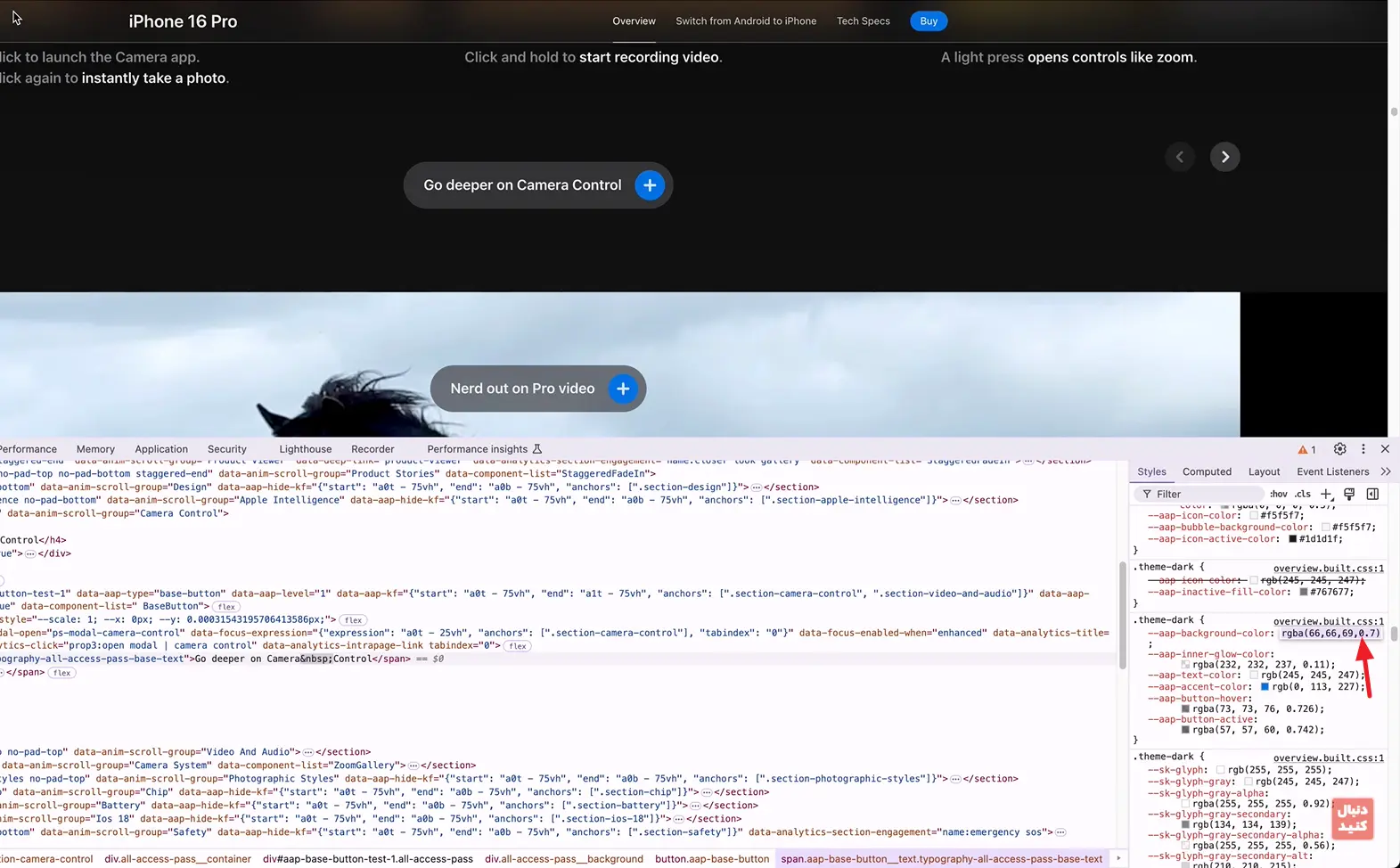Switch to the Layout tab

coord(1264,471)
